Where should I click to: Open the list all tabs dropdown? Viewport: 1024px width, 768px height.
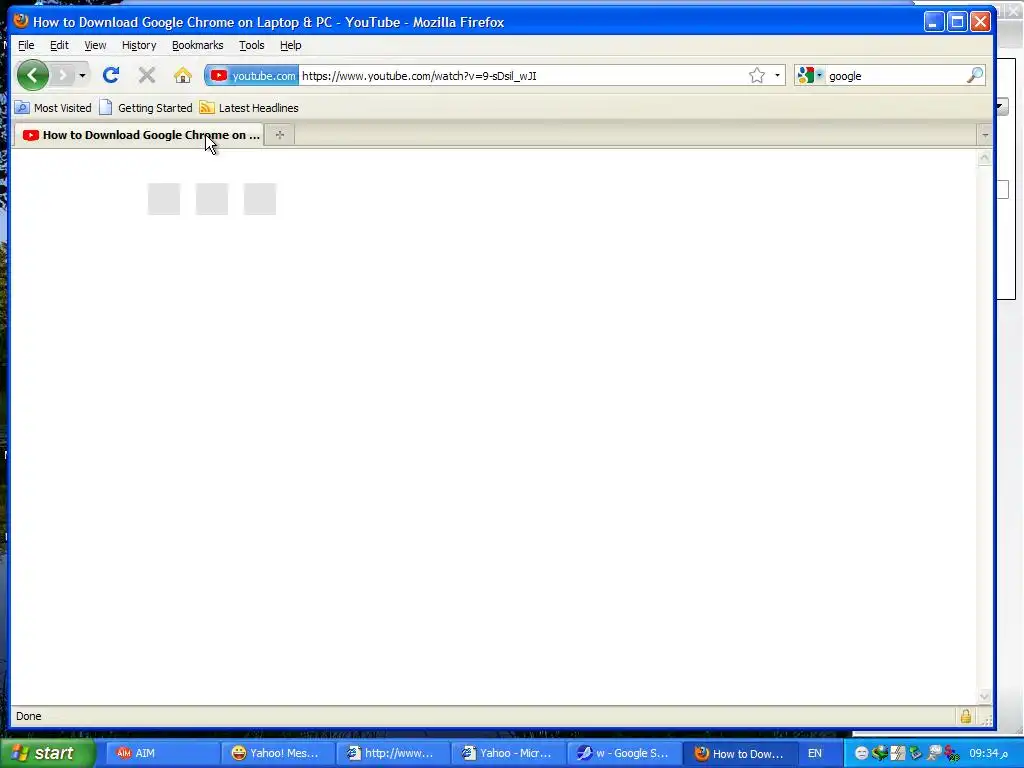pyautogui.click(x=985, y=135)
